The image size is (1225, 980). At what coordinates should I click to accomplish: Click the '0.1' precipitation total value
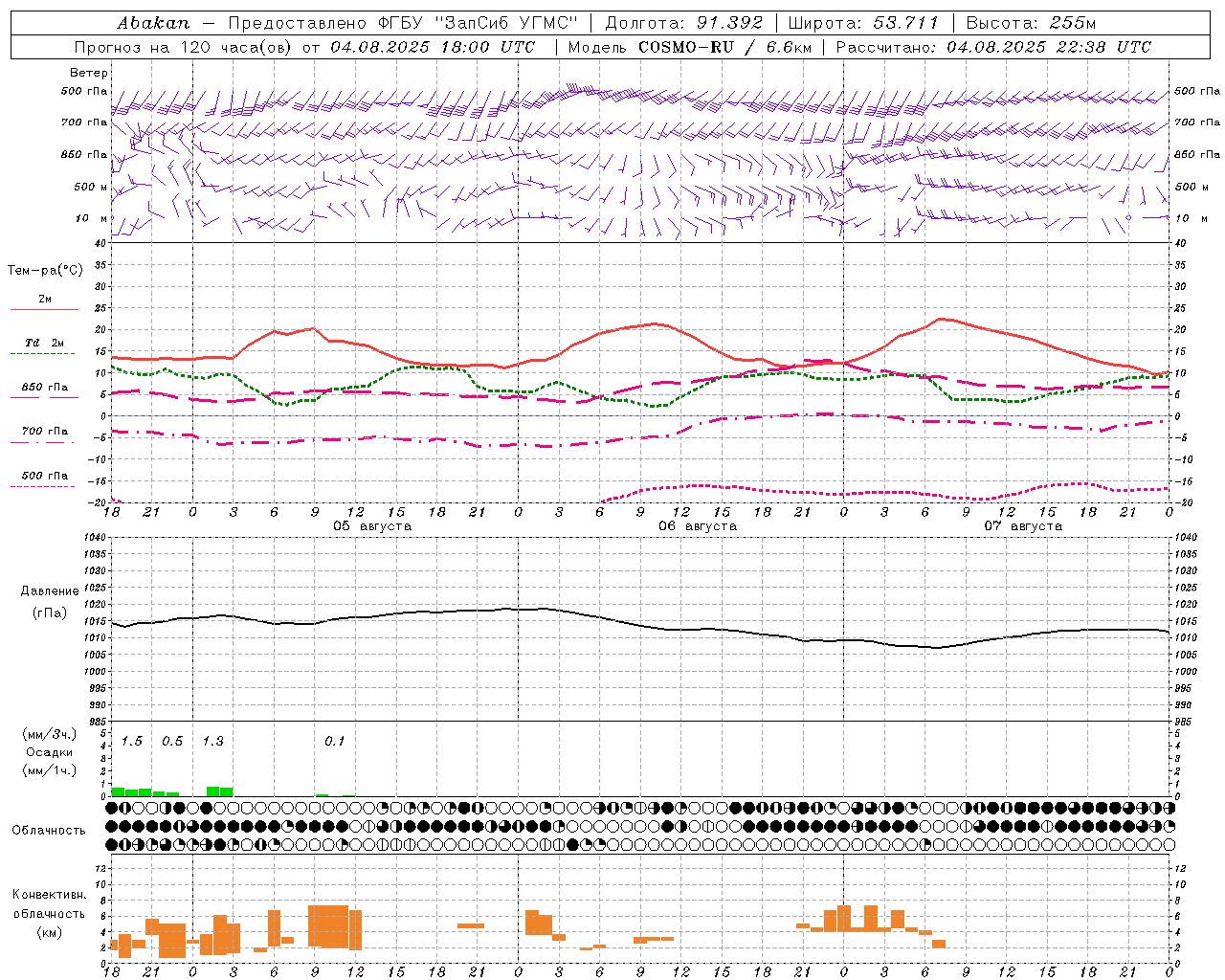tap(334, 741)
